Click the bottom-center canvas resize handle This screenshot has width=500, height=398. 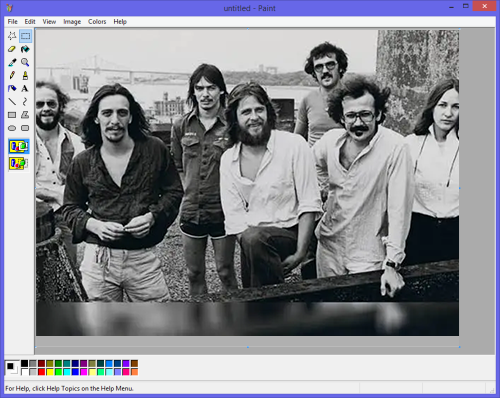pyautogui.click(x=248, y=347)
